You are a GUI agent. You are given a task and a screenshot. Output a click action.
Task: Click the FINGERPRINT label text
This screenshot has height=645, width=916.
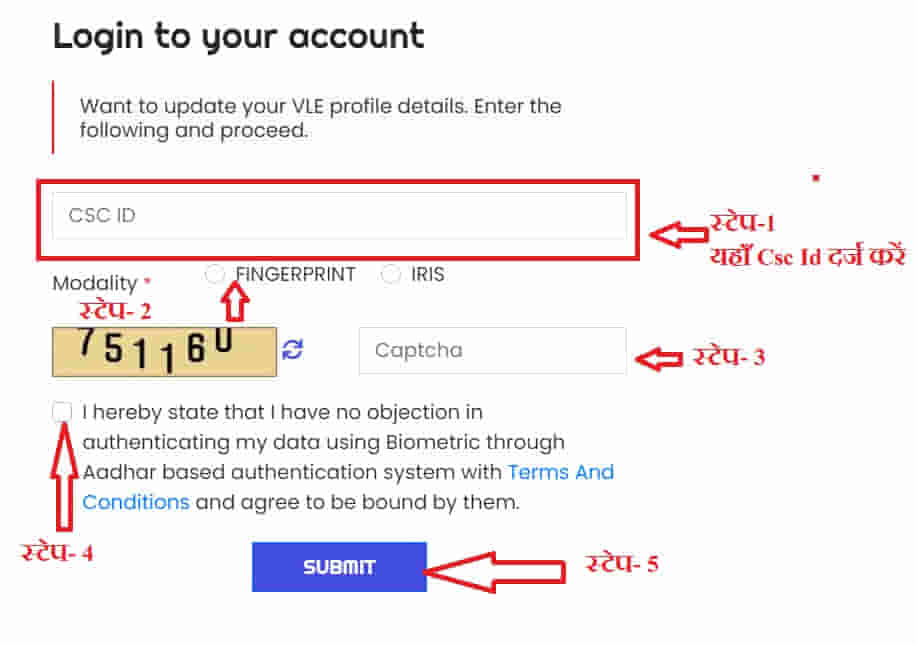[295, 274]
